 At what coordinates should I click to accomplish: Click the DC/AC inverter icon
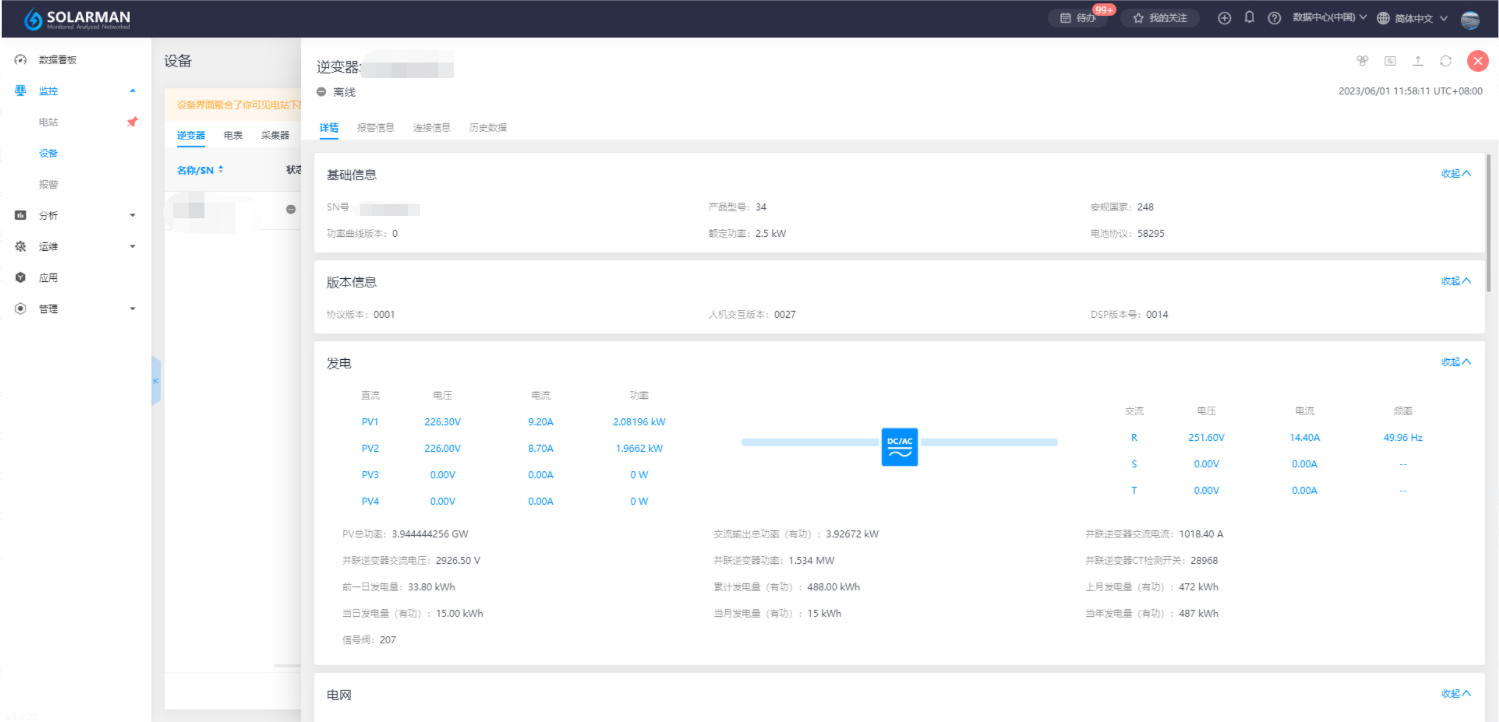[899, 447]
